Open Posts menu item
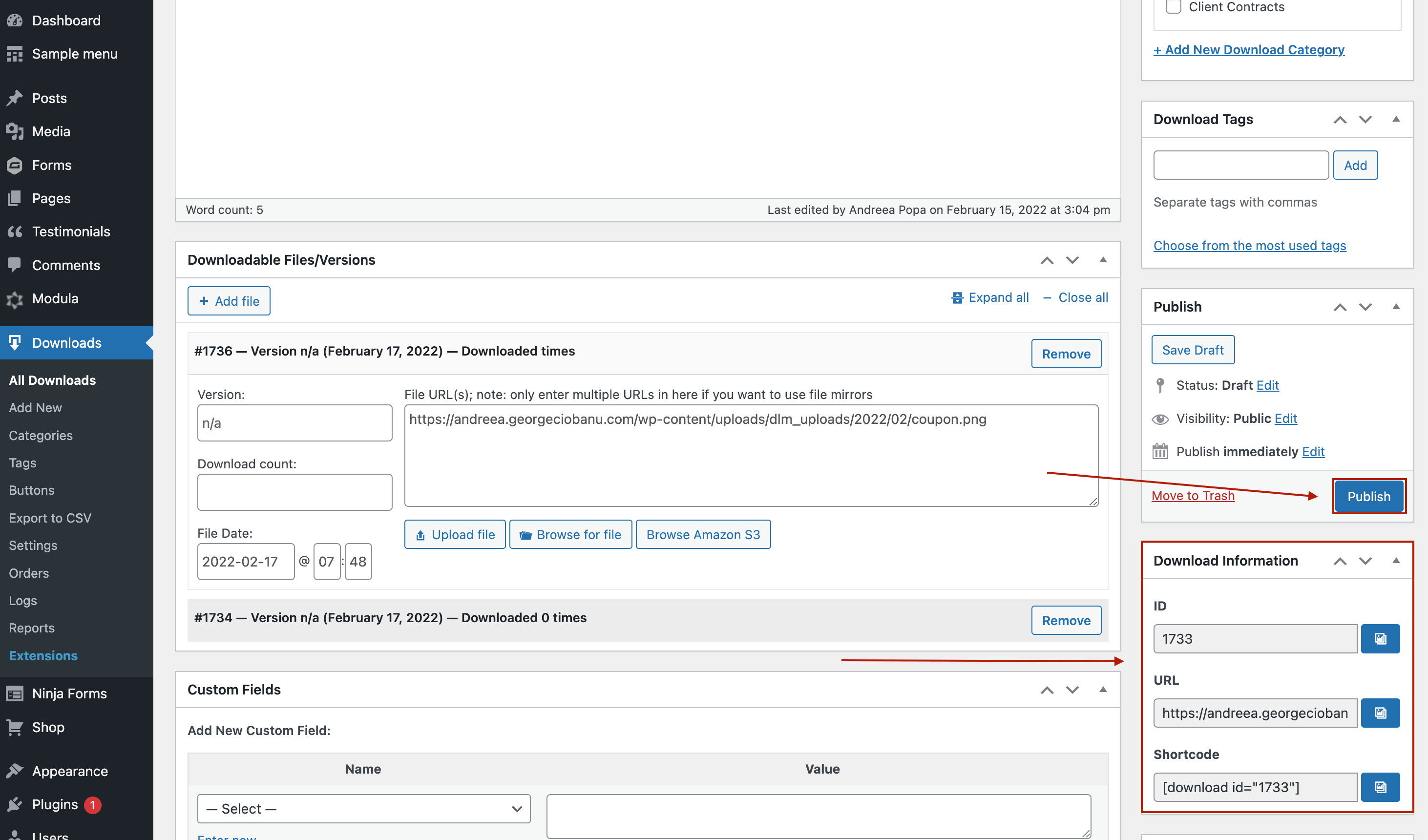This screenshot has width=1428, height=840. 49,98
